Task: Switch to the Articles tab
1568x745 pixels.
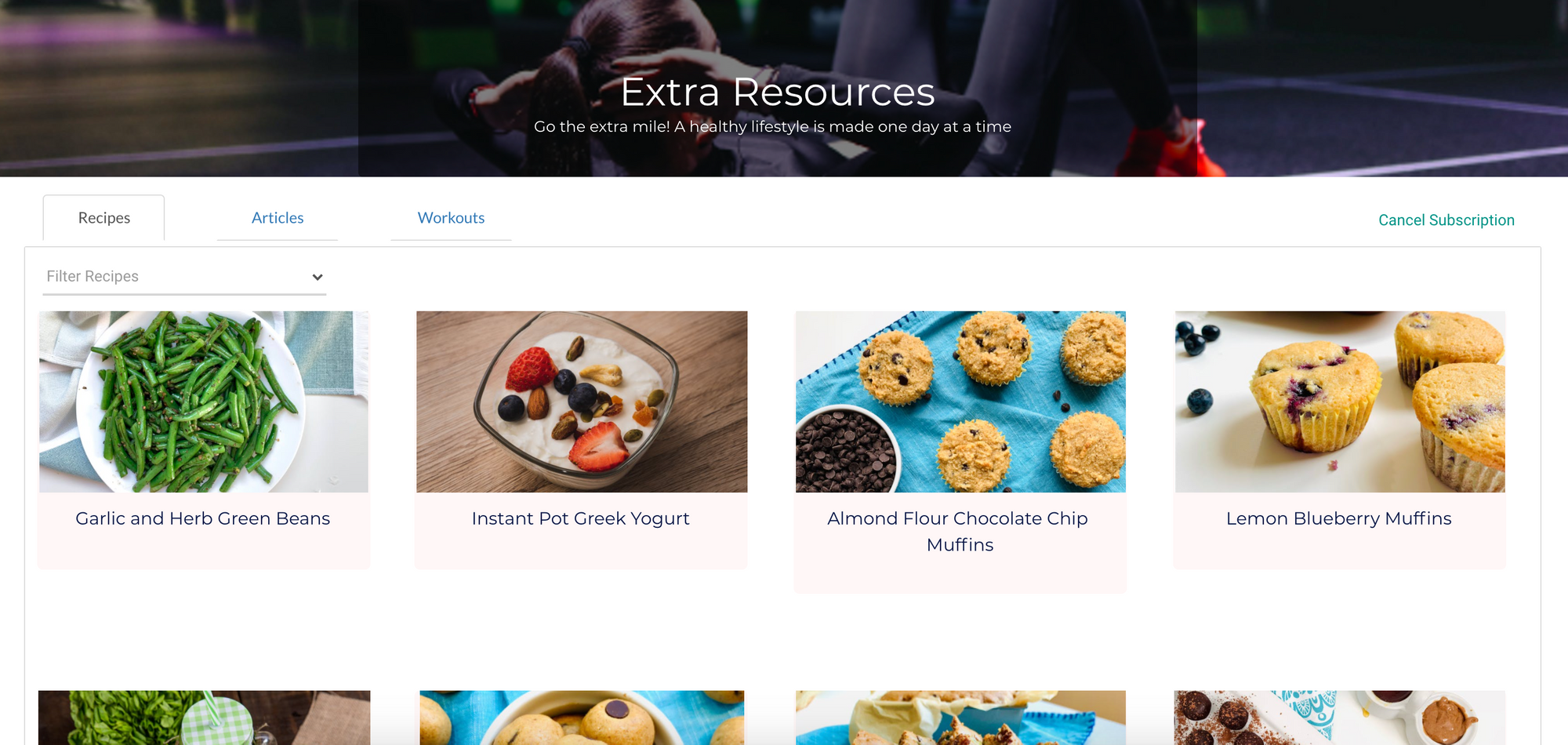Action: pyautogui.click(x=278, y=218)
